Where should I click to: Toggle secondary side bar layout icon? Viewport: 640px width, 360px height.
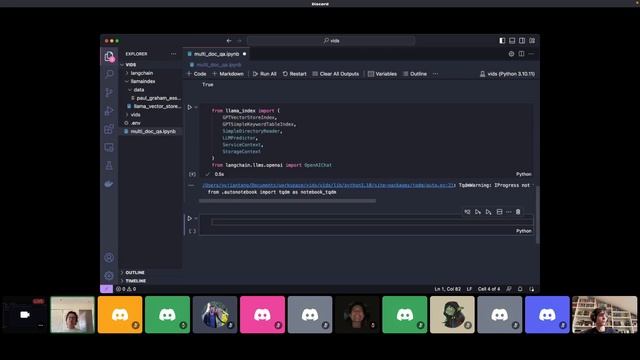[x=522, y=41]
